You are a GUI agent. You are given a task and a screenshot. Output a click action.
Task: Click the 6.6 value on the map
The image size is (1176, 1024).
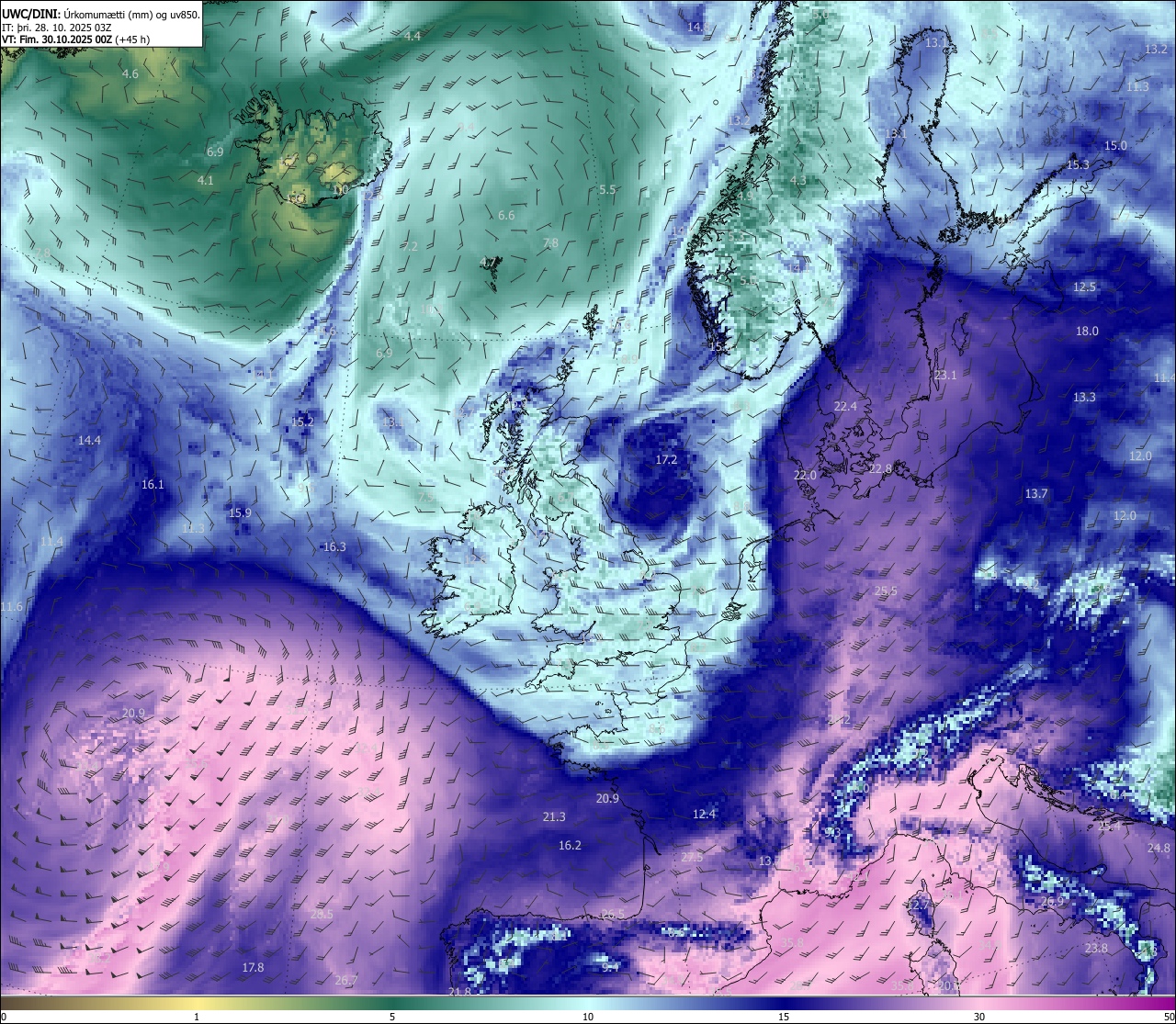(x=506, y=215)
